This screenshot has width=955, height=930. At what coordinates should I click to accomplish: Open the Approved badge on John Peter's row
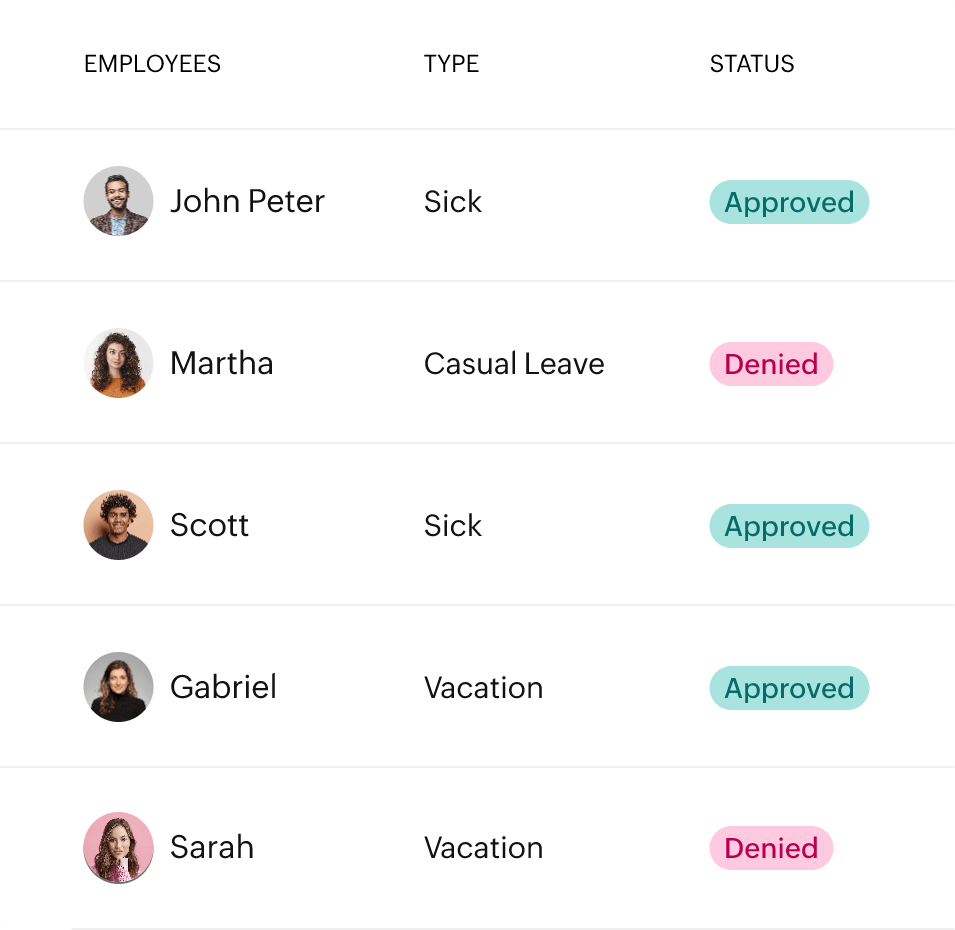pyautogui.click(x=789, y=202)
